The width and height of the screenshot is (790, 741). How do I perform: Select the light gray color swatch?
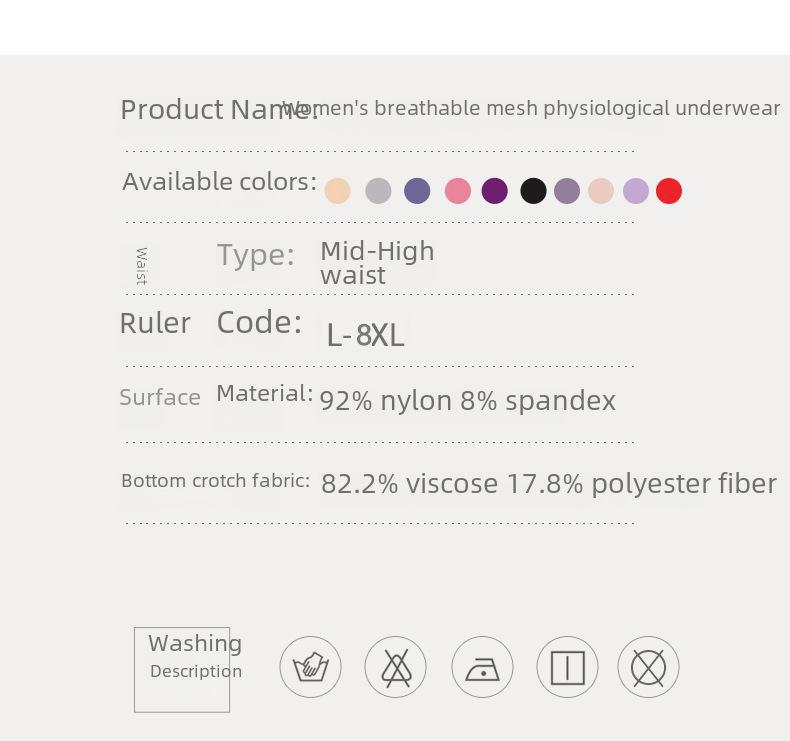(378, 191)
